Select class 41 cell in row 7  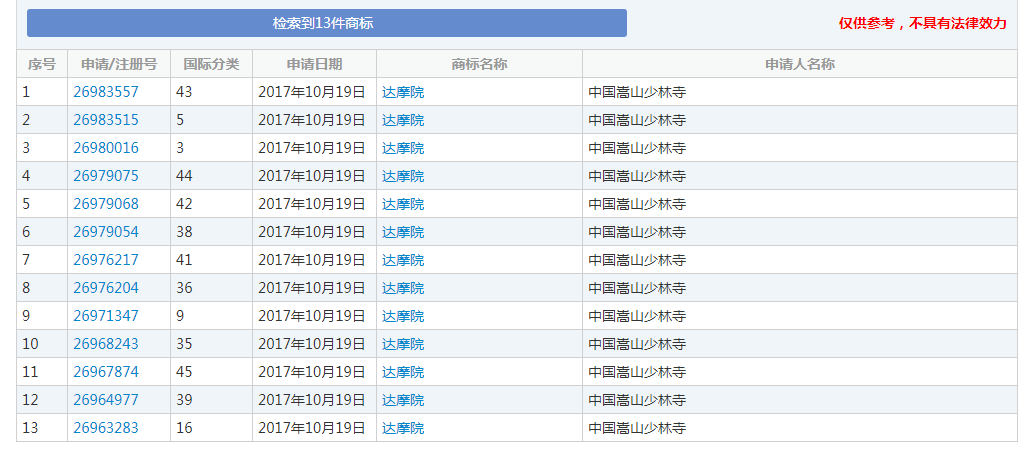tap(211, 261)
